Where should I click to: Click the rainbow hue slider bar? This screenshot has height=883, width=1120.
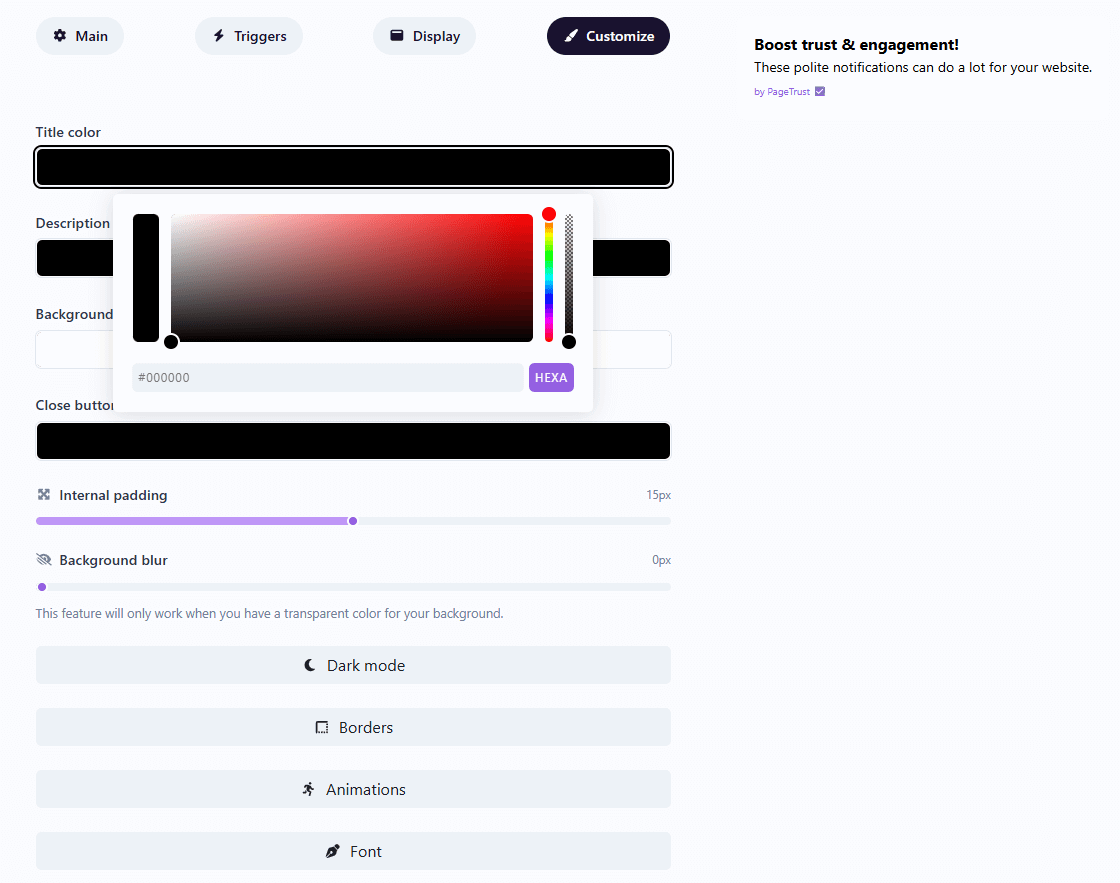pos(549,280)
